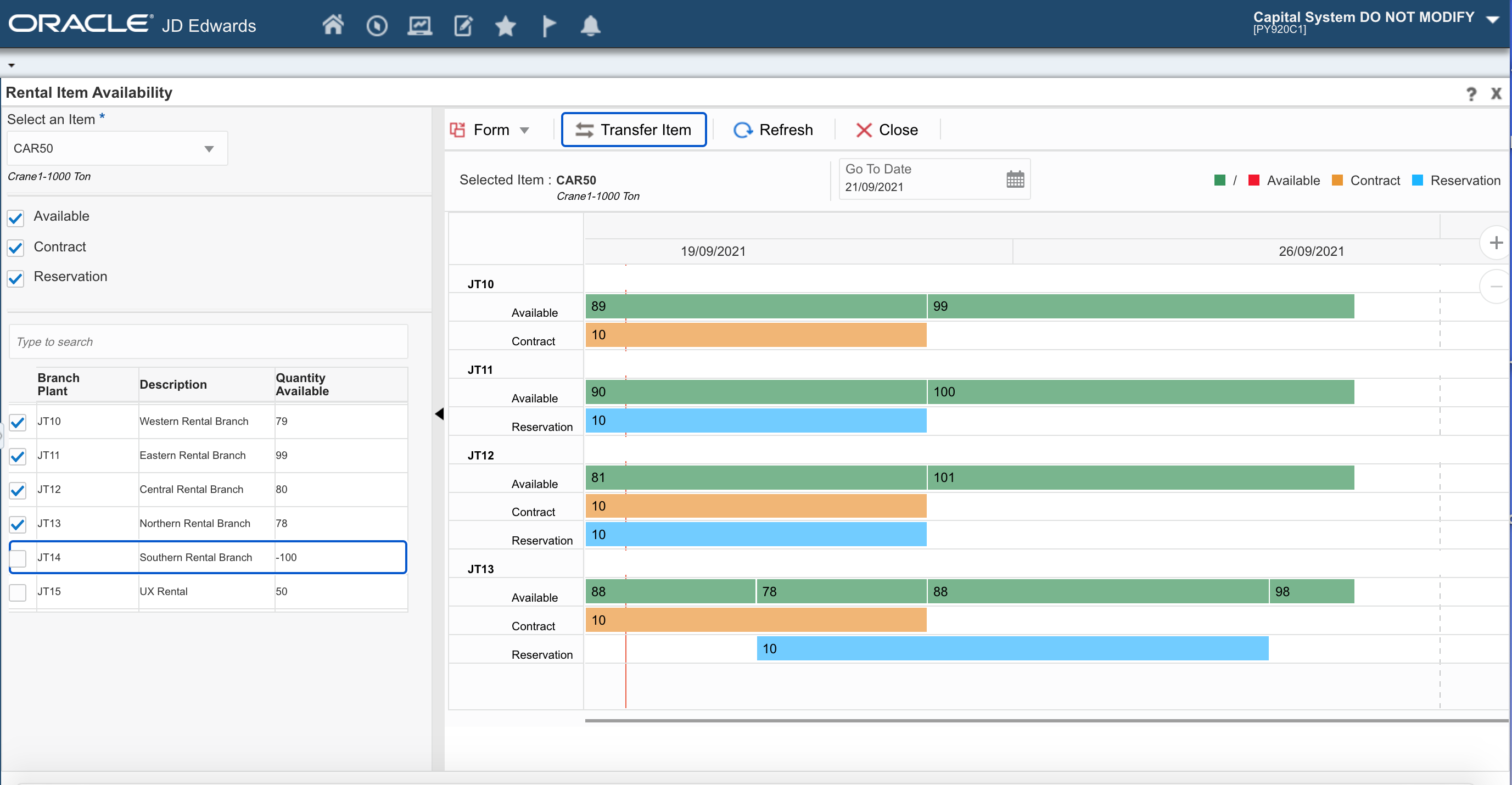This screenshot has height=785, width=1512.
Task: Click the zoom in plus icon
Action: 1496,242
